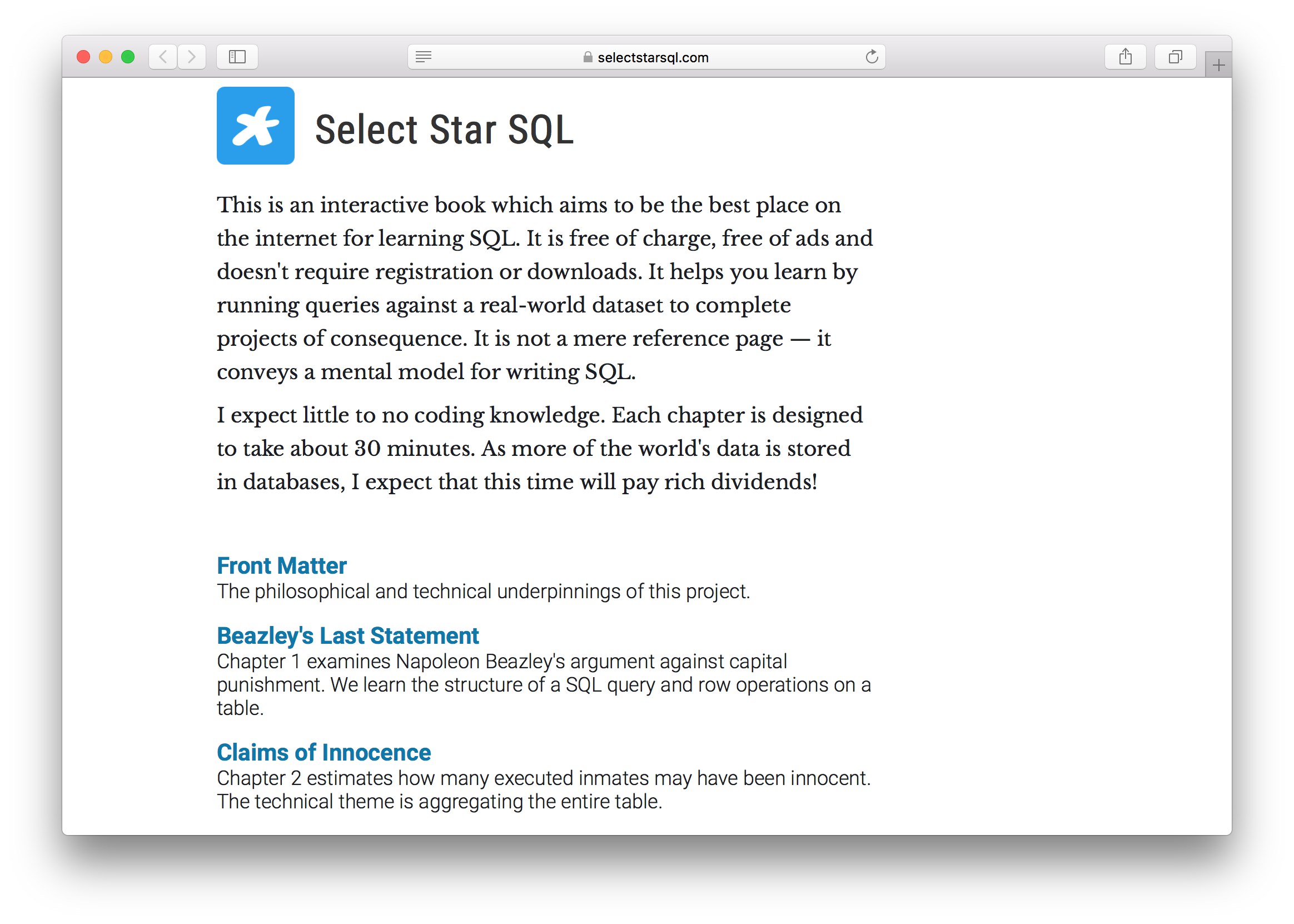Image resolution: width=1294 pixels, height=924 pixels.
Task: Close the window with red button
Action: 83,57
